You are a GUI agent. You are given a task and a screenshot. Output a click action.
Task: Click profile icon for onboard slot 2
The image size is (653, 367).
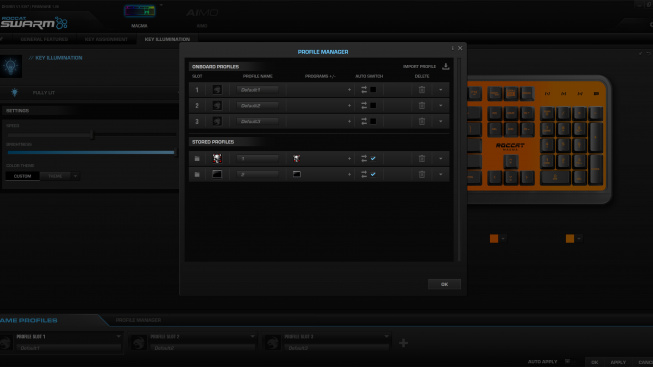217,105
